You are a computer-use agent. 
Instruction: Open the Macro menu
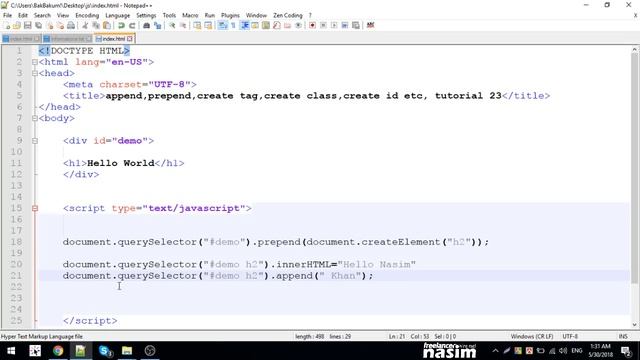pos(190,15)
